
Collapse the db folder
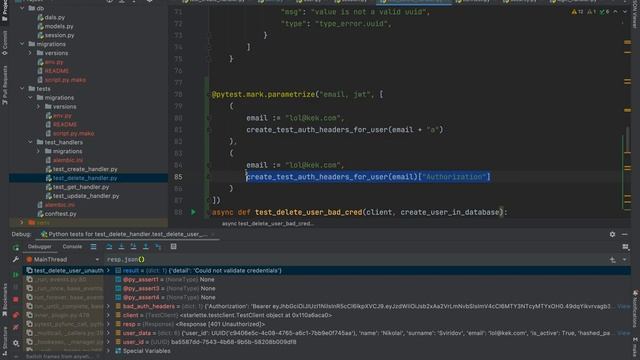tap(22, 8)
